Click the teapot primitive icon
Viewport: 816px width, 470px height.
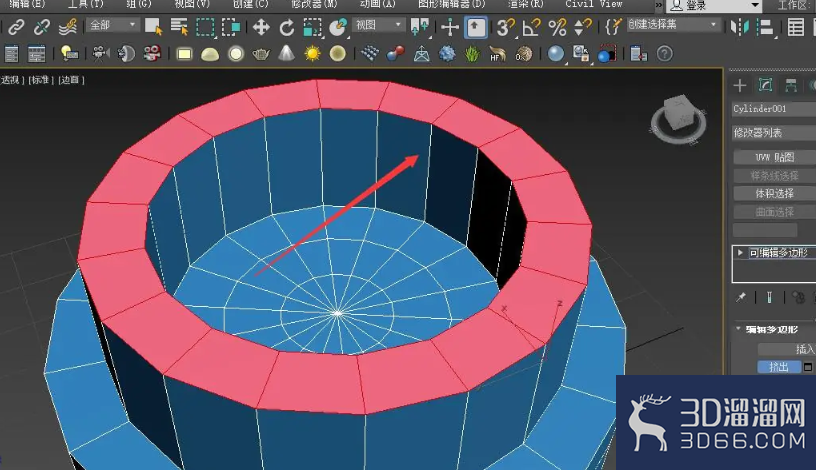coord(261,54)
